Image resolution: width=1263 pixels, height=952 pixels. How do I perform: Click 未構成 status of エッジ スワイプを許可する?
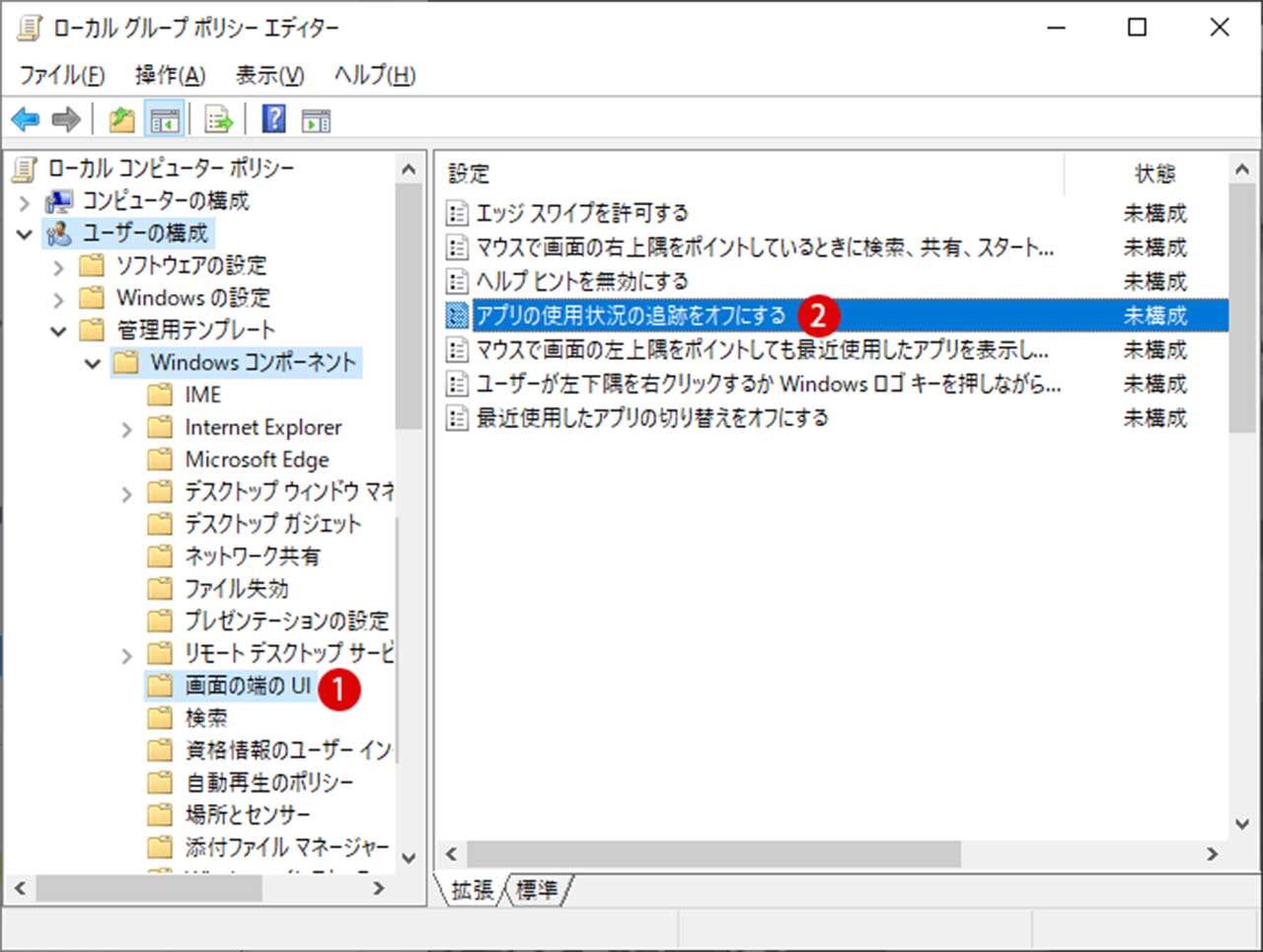[1154, 213]
